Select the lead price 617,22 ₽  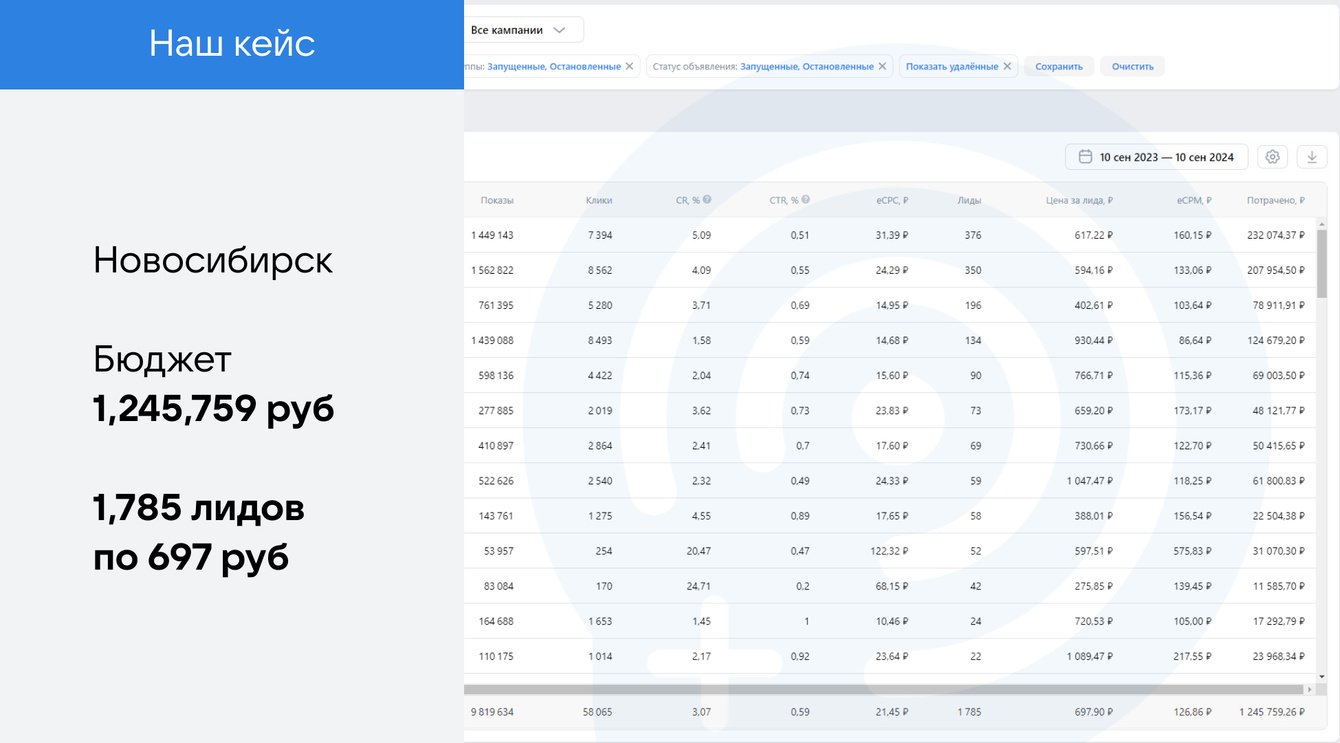click(x=1092, y=235)
